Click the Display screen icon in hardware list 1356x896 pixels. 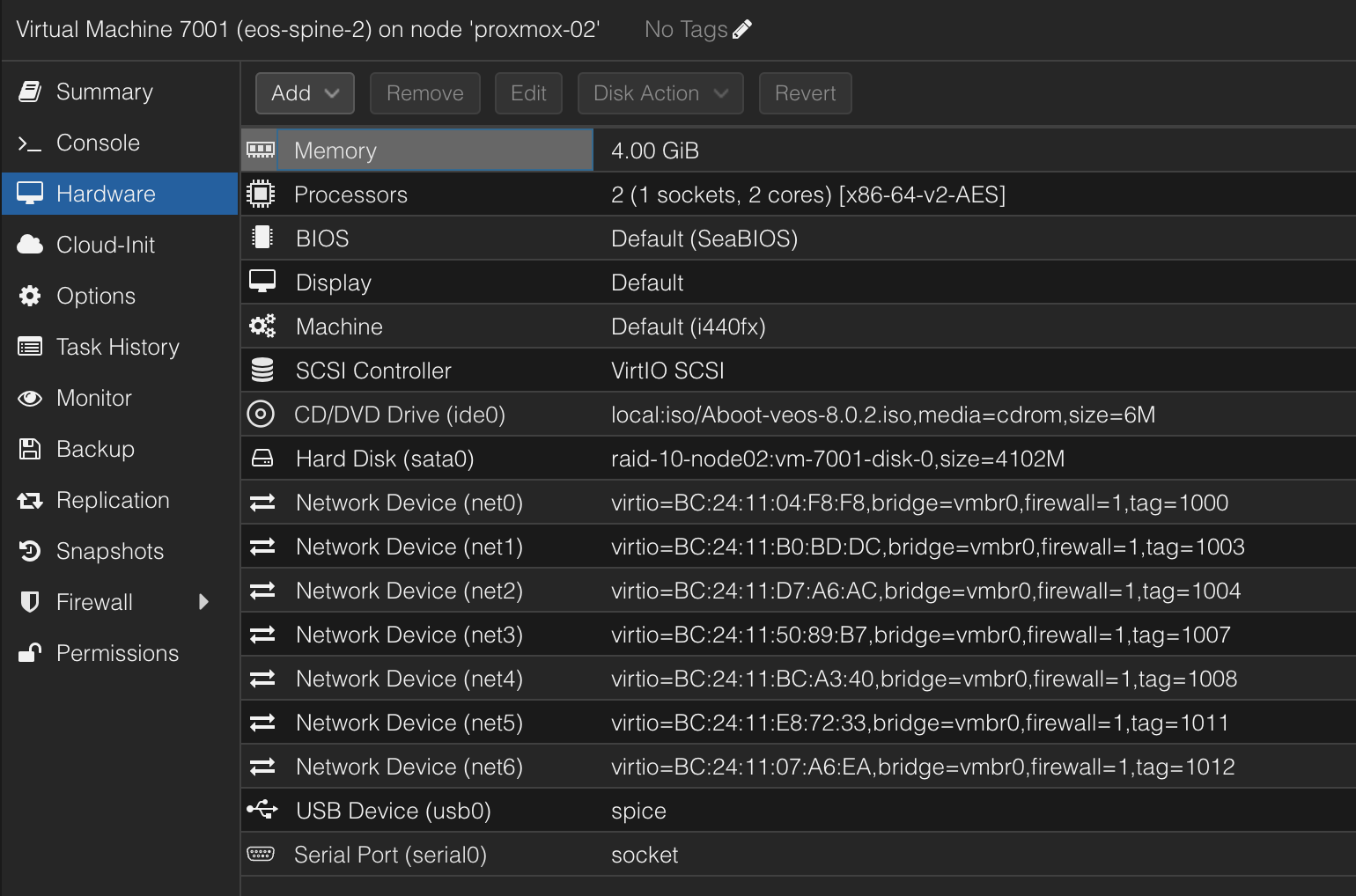click(262, 282)
